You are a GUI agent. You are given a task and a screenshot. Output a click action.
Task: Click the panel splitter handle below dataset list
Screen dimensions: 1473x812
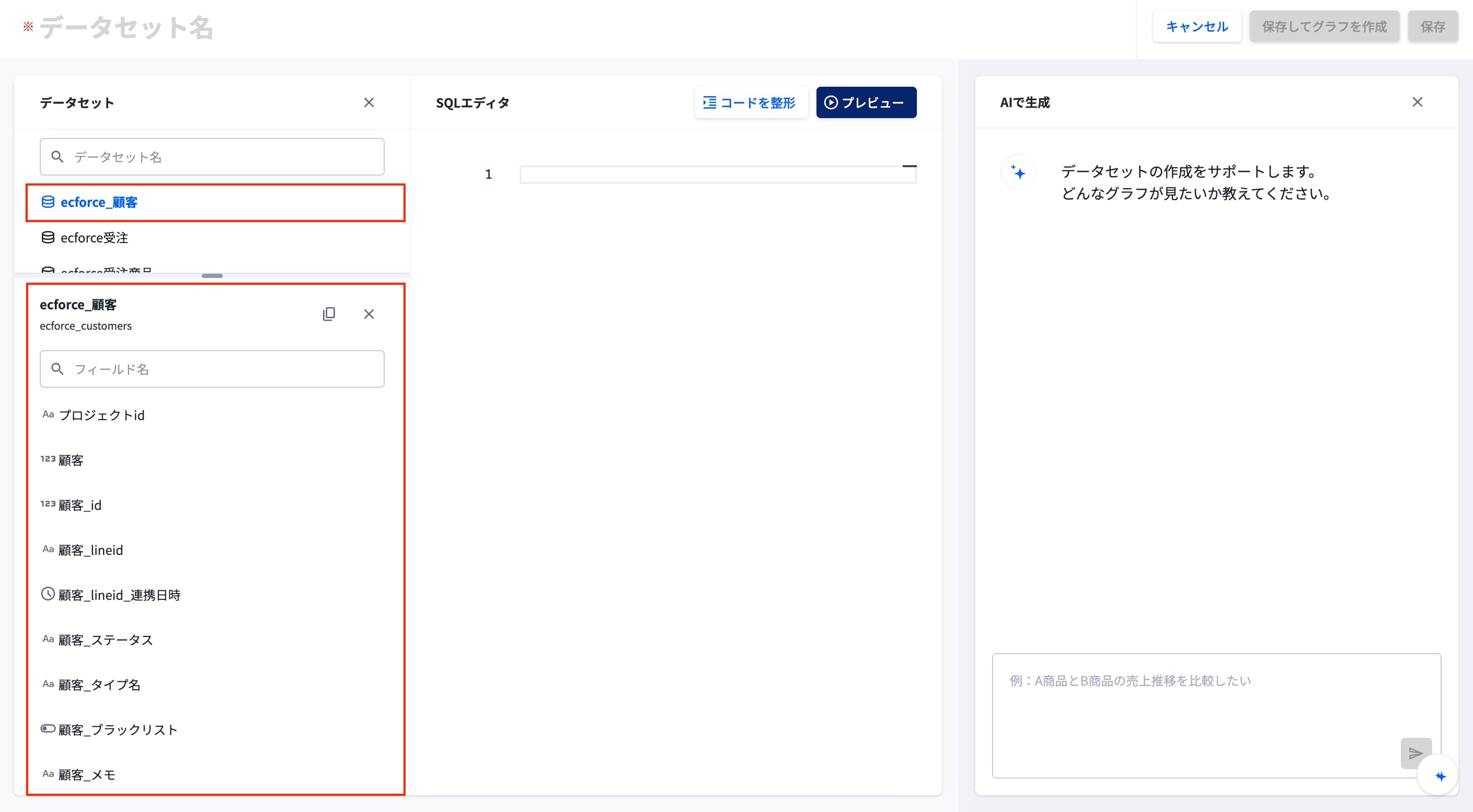click(212, 276)
